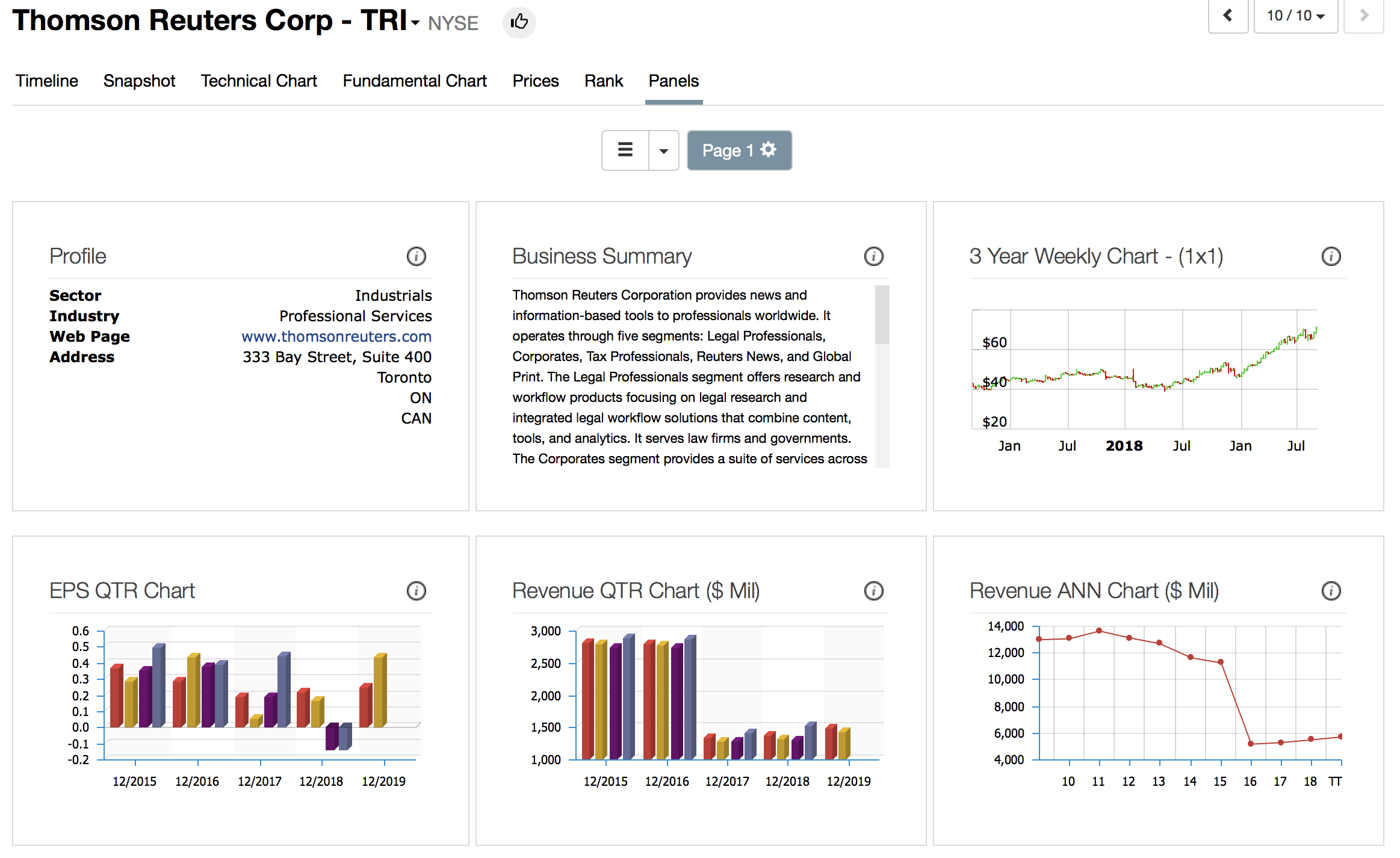Open www.thomsonreuters.com link
Screen dimensions: 1400x858
[336, 336]
